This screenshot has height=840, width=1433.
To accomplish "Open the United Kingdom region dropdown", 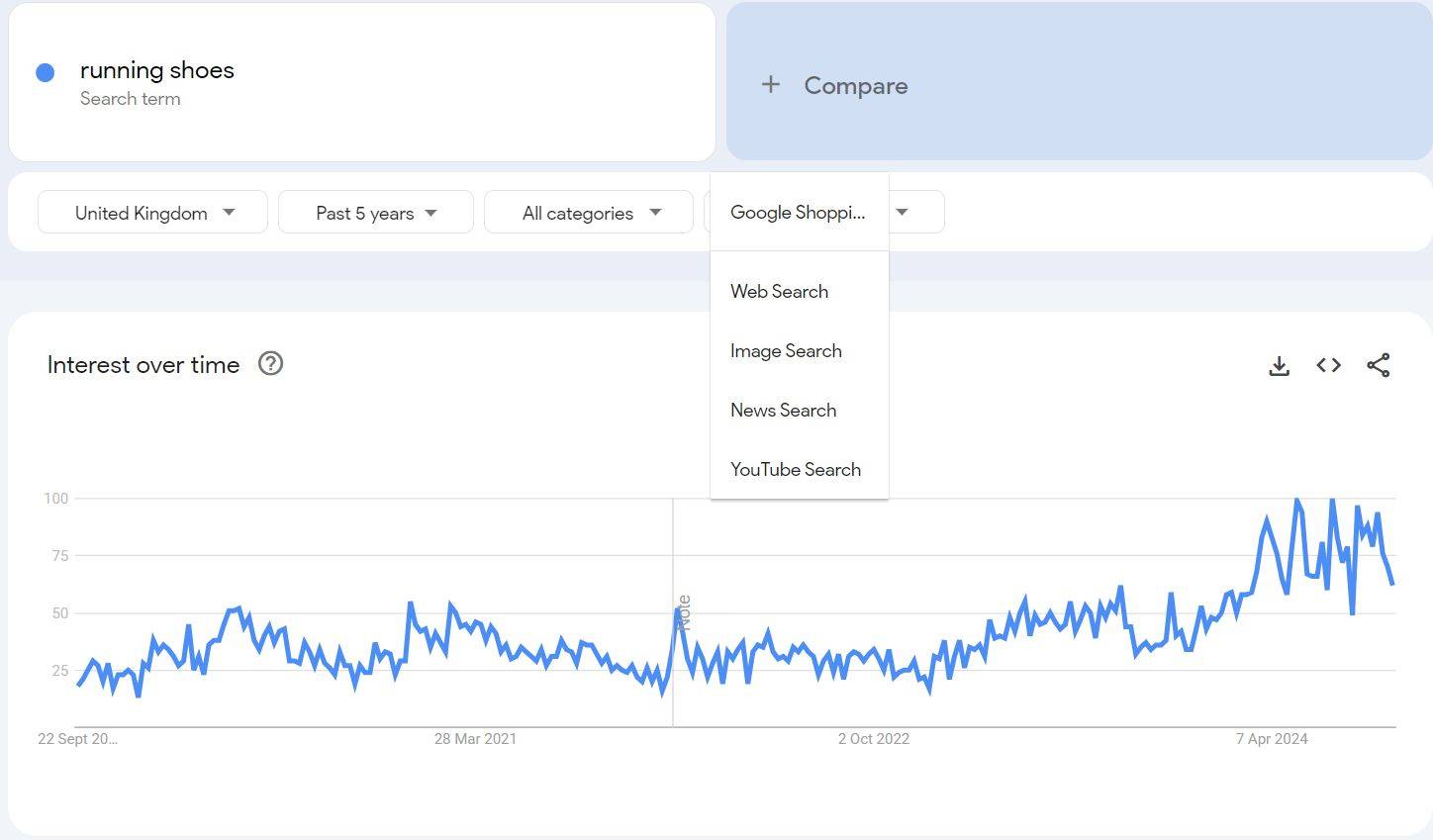I will coord(152,212).
